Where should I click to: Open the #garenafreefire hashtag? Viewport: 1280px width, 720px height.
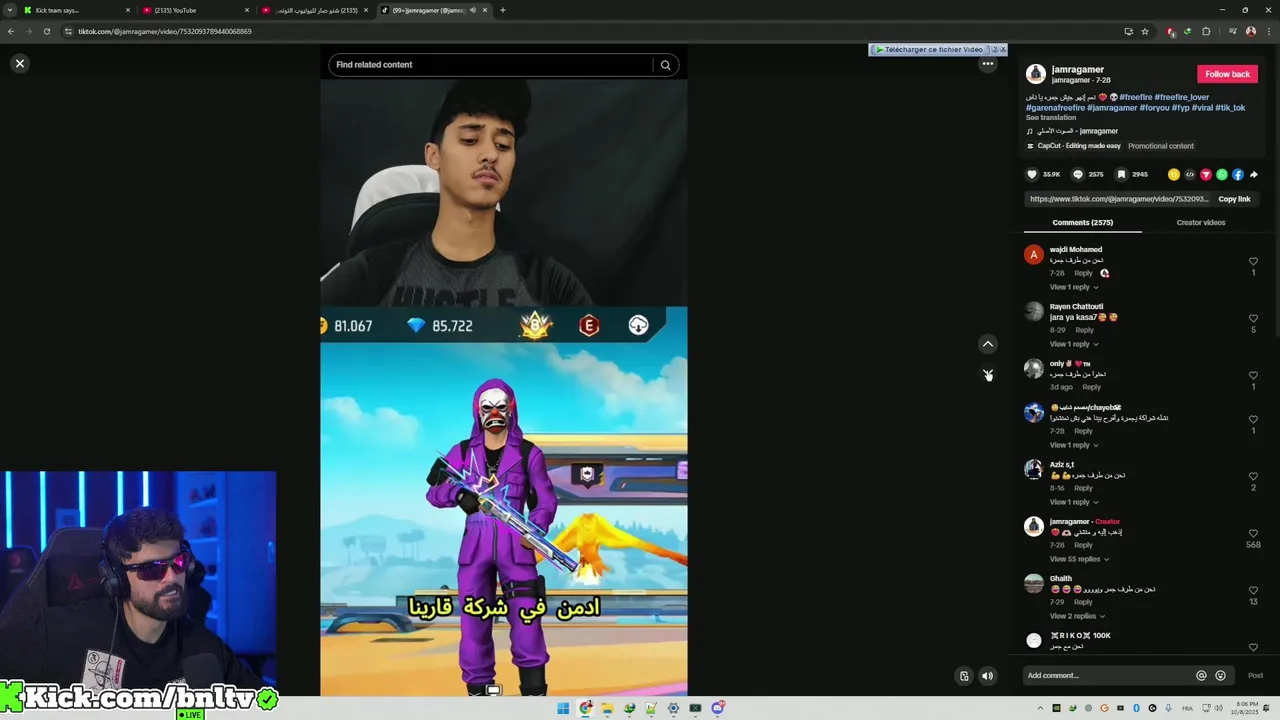pos(1055,108)
